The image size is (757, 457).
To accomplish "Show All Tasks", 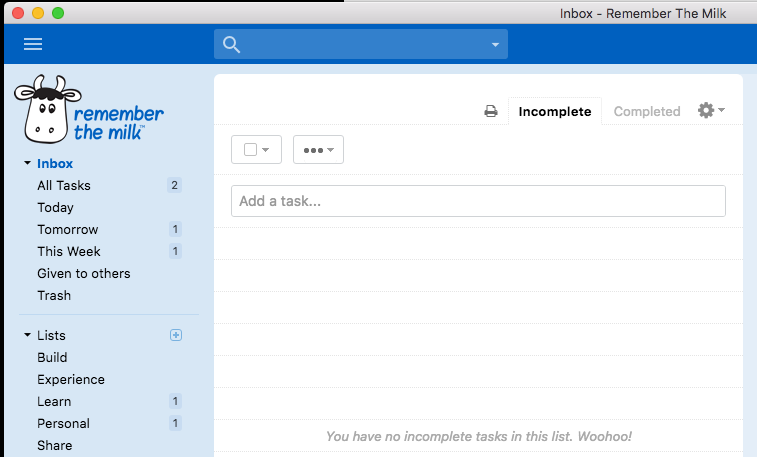I will (64, 185).
